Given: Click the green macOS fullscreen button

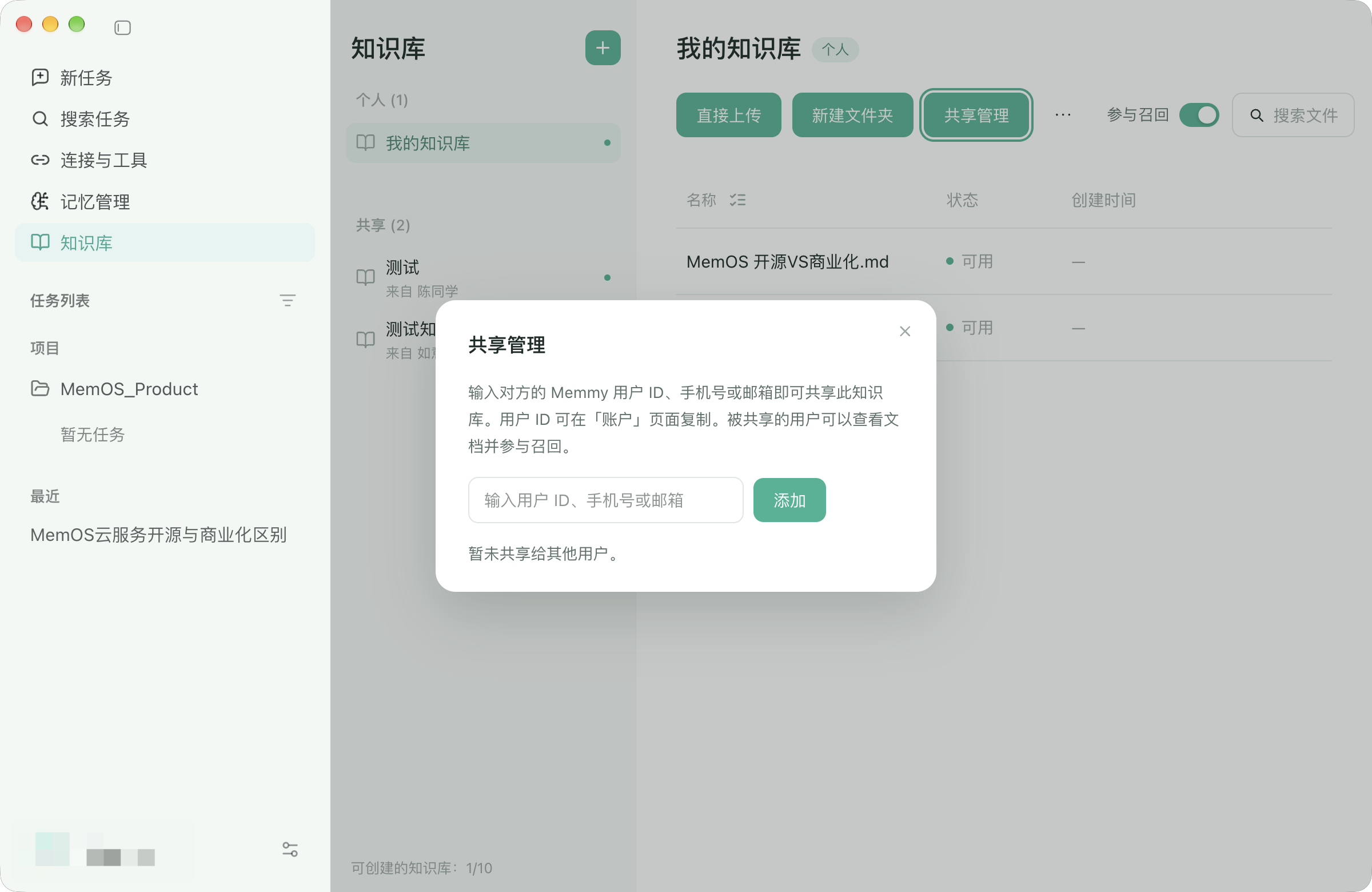Looking at the screenshot, I should (77, 24).
